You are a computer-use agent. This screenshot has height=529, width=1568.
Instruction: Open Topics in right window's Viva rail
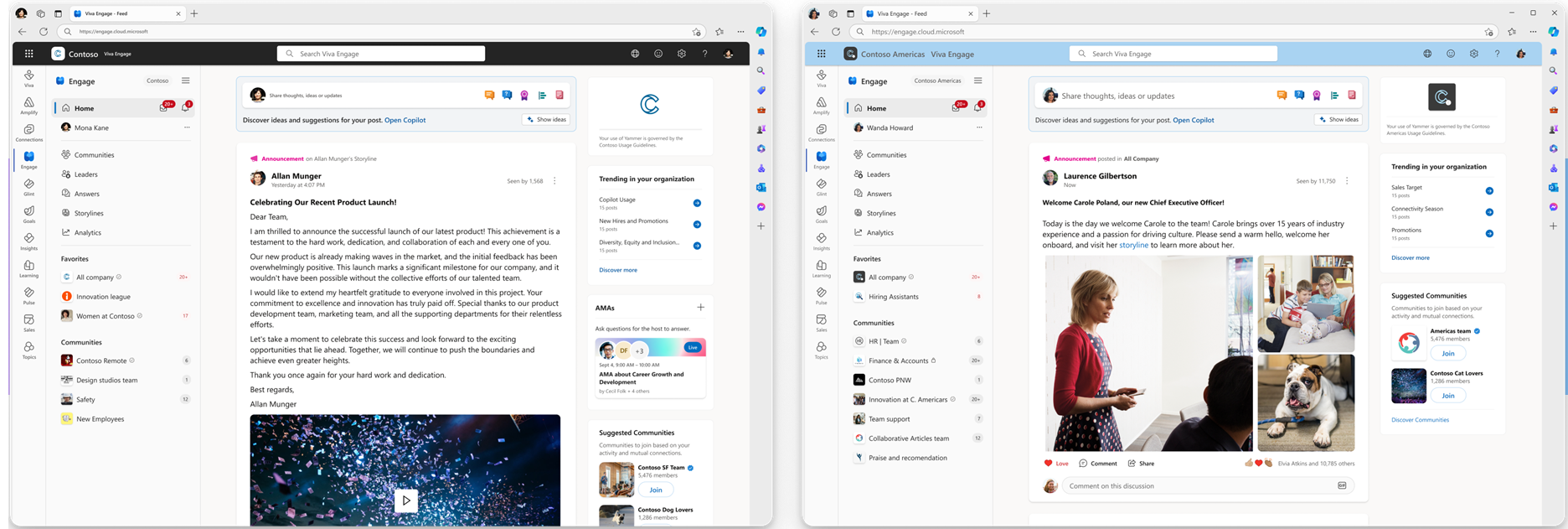point(821,350)
